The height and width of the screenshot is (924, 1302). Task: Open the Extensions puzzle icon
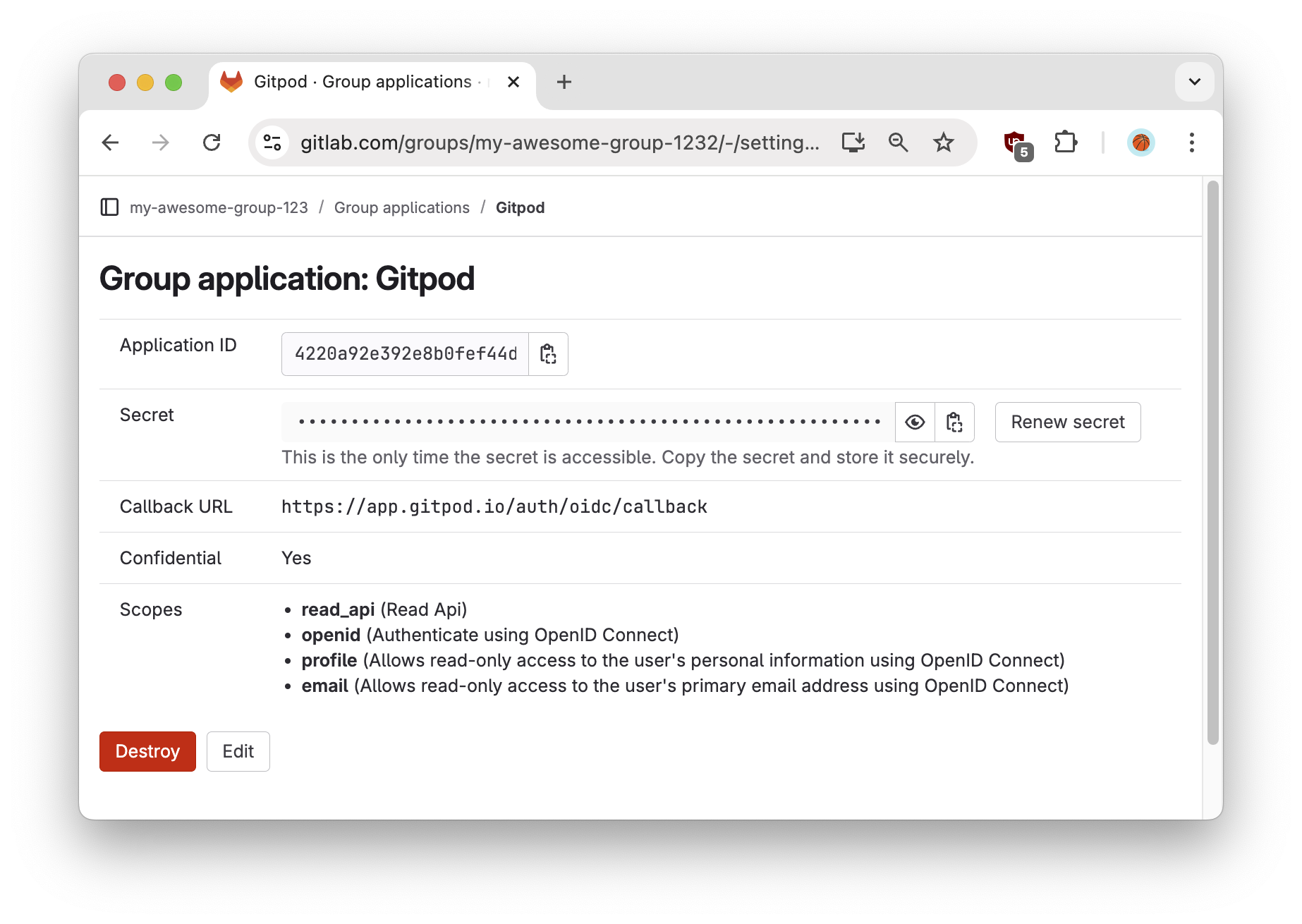(1066, 142)
